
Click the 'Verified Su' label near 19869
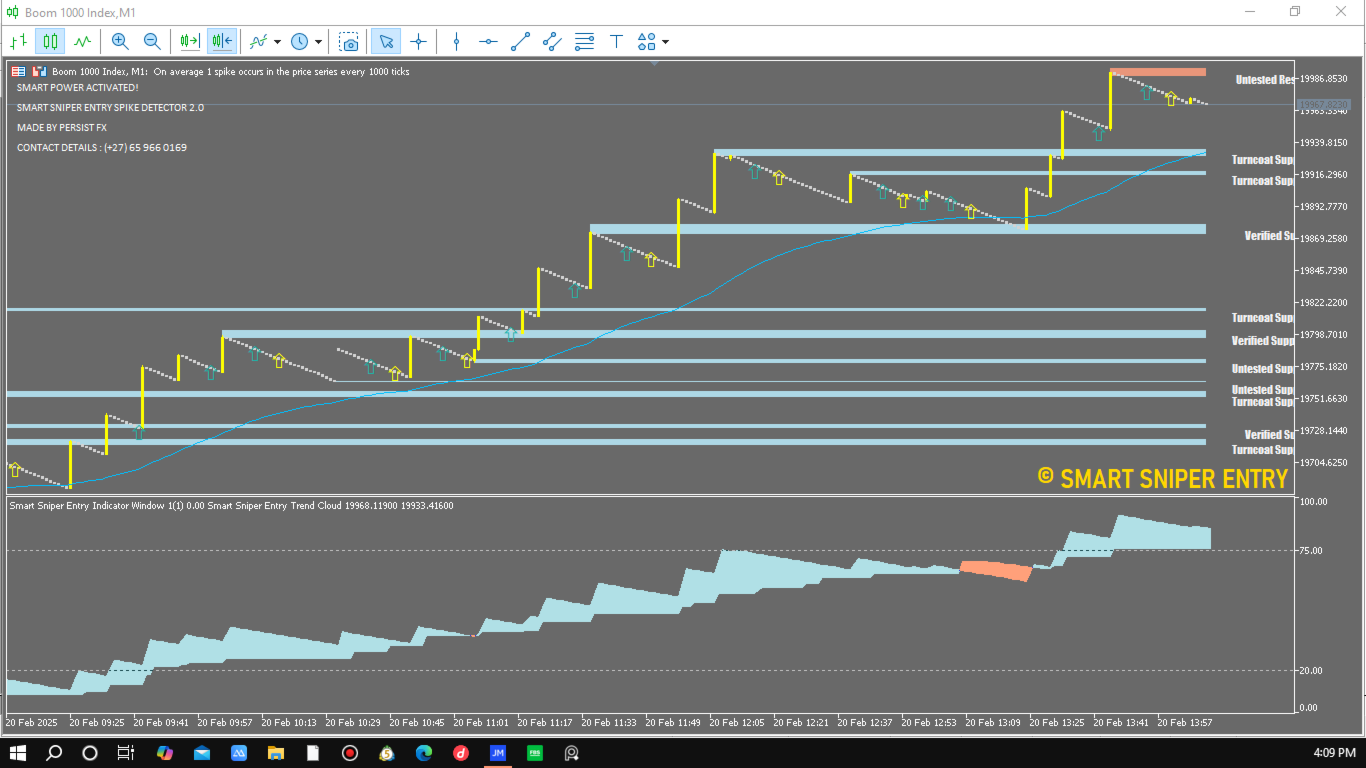1269,236
